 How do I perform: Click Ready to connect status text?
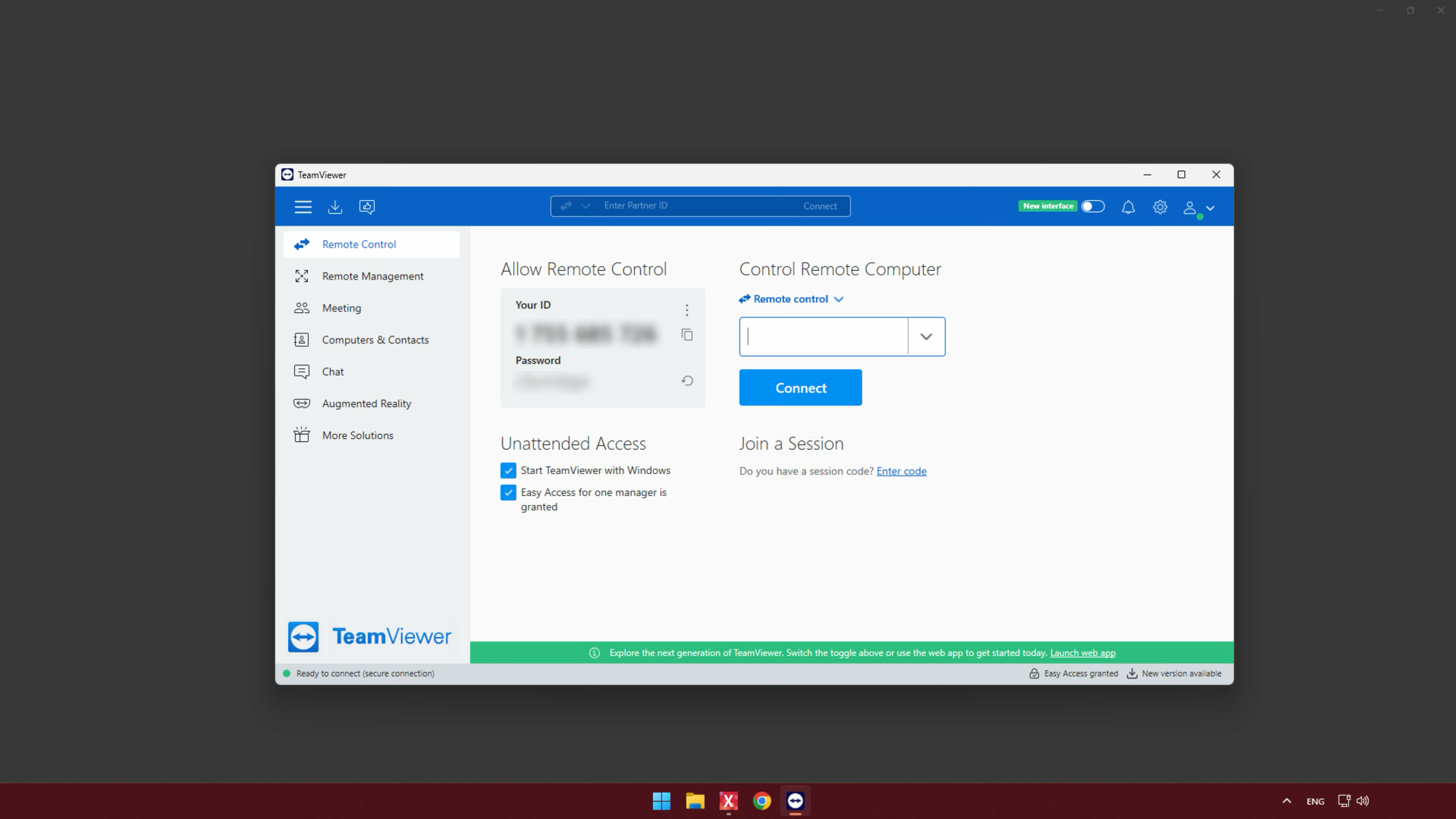(365, 674)
